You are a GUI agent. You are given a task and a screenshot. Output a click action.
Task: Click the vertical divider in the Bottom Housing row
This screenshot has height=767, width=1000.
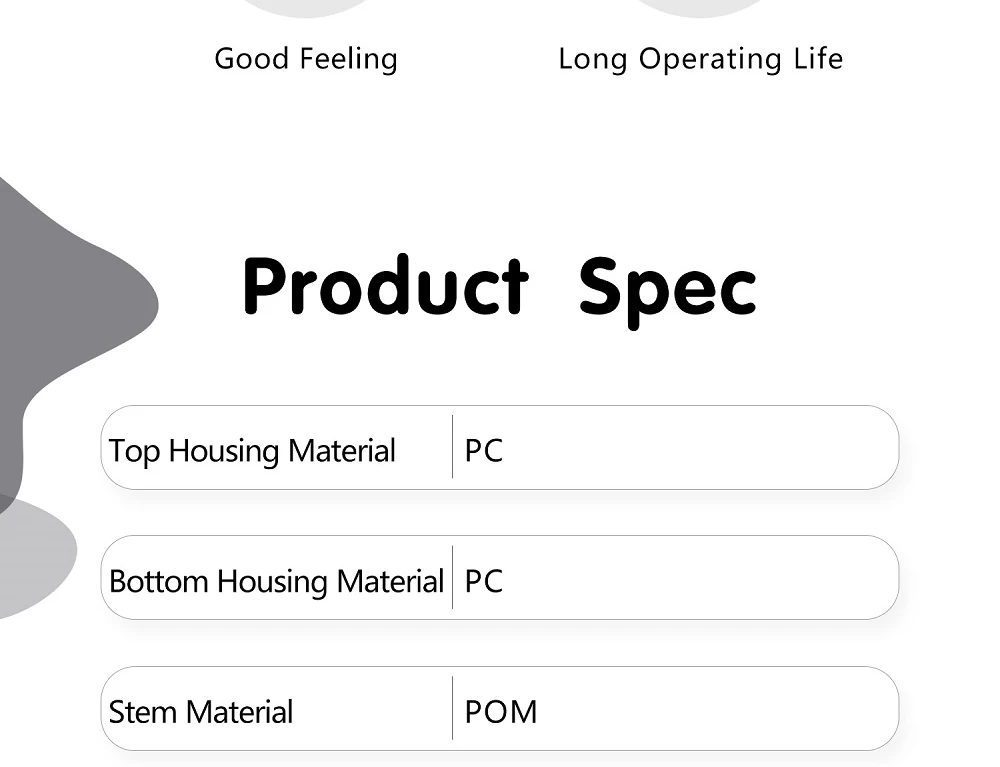[x=453, y=577]
